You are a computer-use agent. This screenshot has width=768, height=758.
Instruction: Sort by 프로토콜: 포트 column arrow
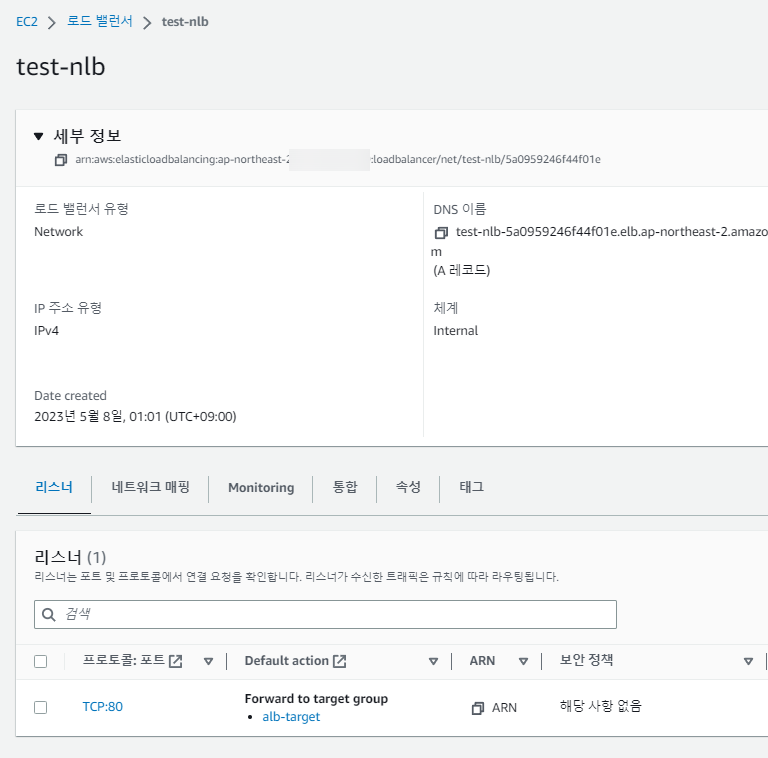coord(208,662)
